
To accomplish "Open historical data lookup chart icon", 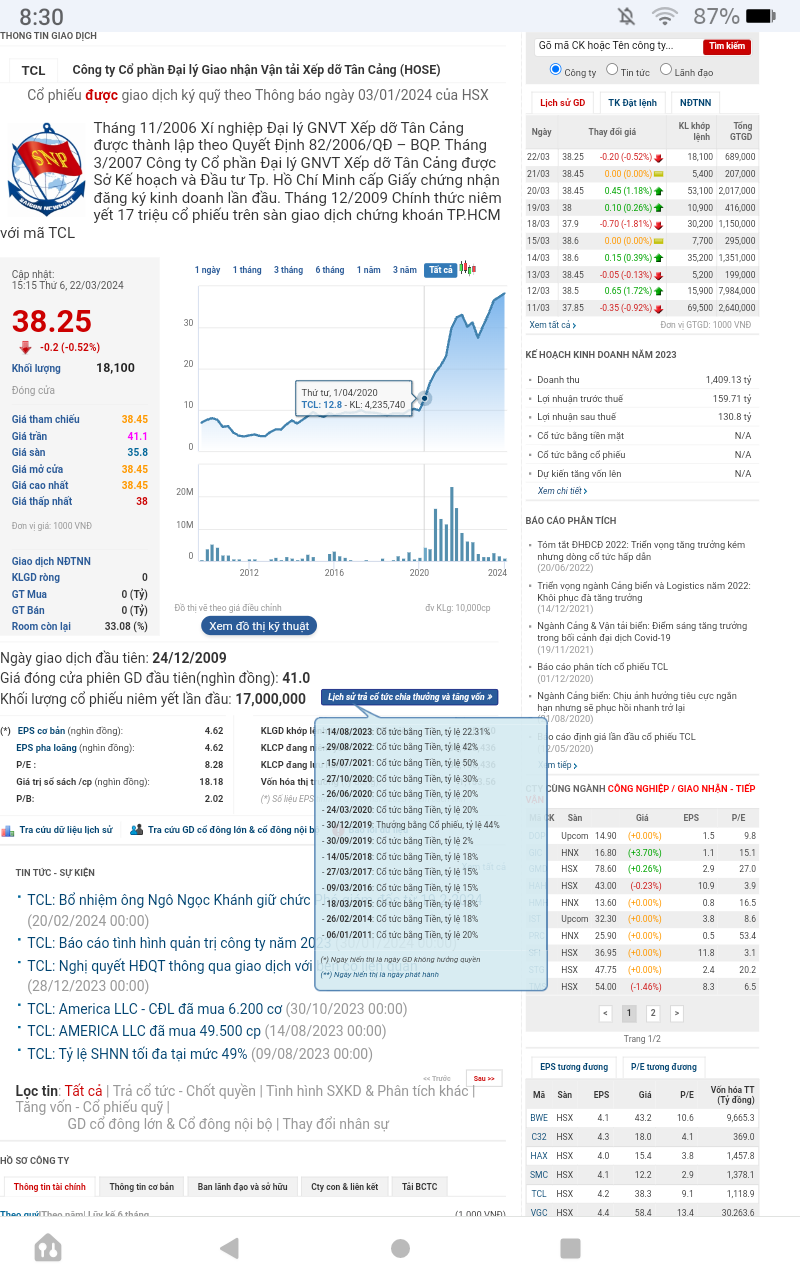I will click(7, 830).
